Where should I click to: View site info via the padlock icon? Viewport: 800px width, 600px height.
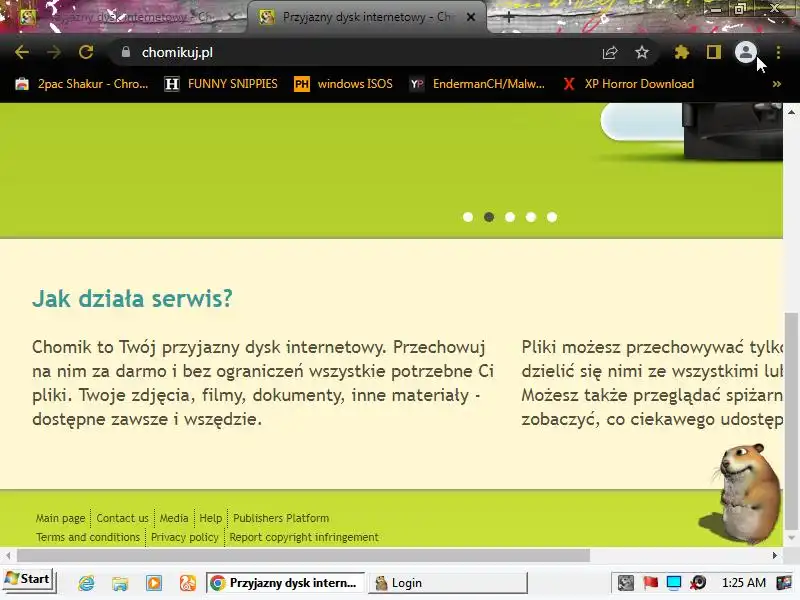126,52
